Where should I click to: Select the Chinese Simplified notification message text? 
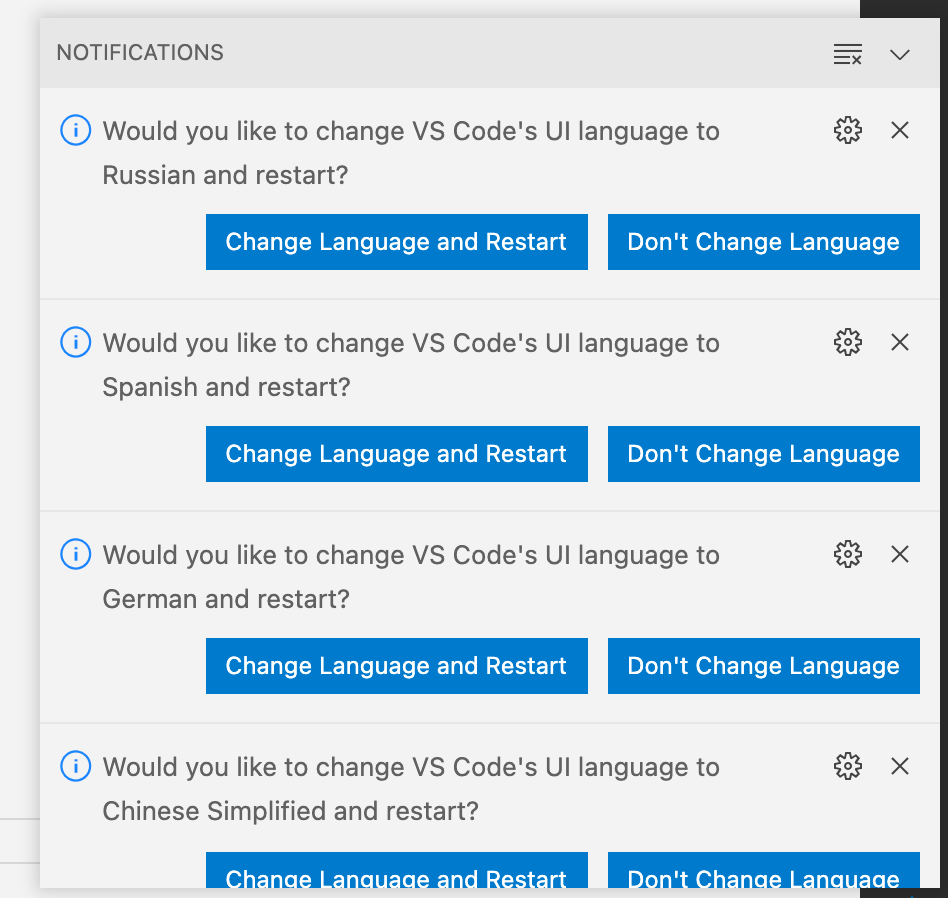[x=411, y=789]
